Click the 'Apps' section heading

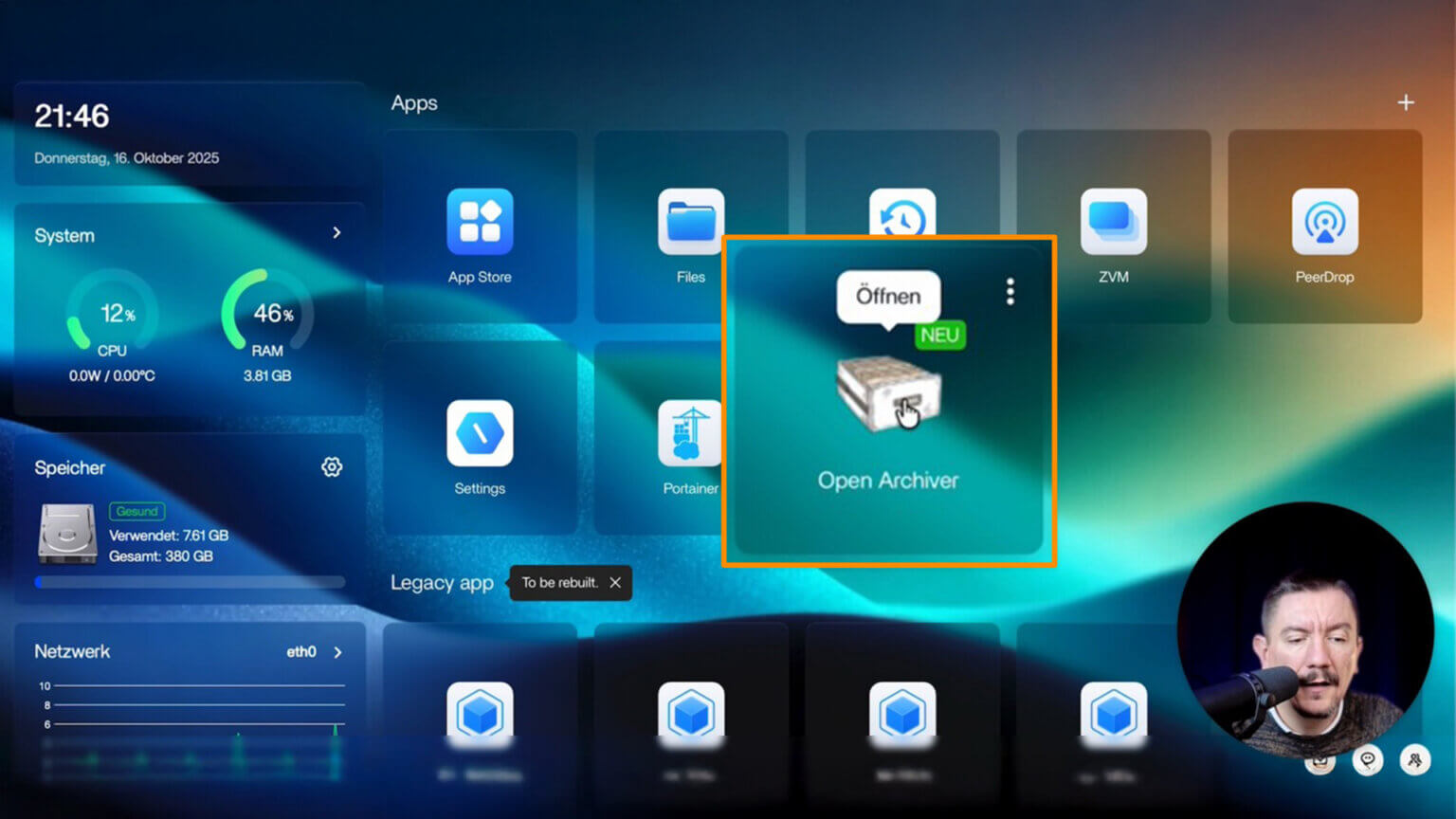414,102
